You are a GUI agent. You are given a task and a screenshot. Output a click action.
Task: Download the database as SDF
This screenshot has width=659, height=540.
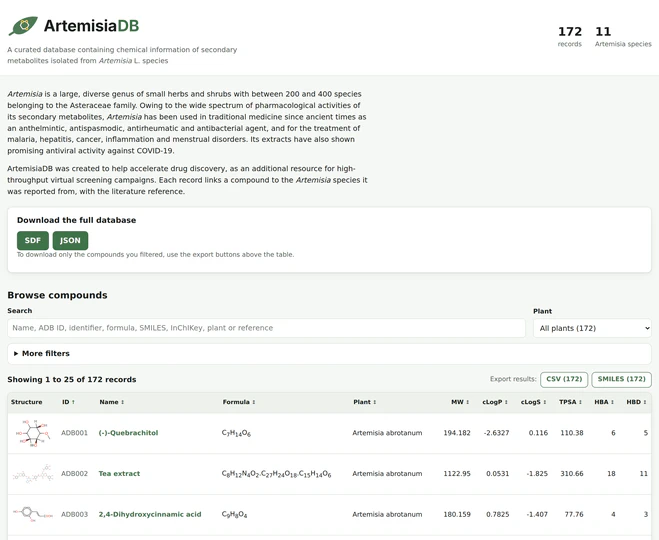(33, 240)
